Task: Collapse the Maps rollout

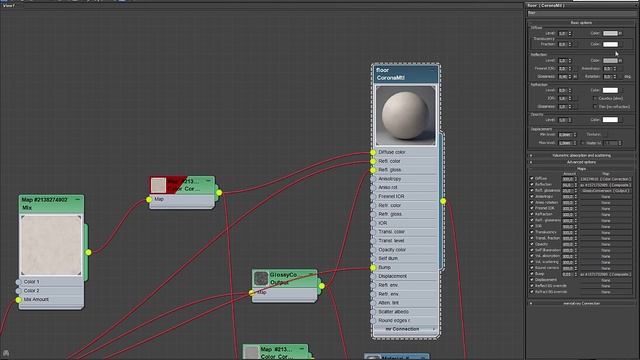Action: (581, 169)
